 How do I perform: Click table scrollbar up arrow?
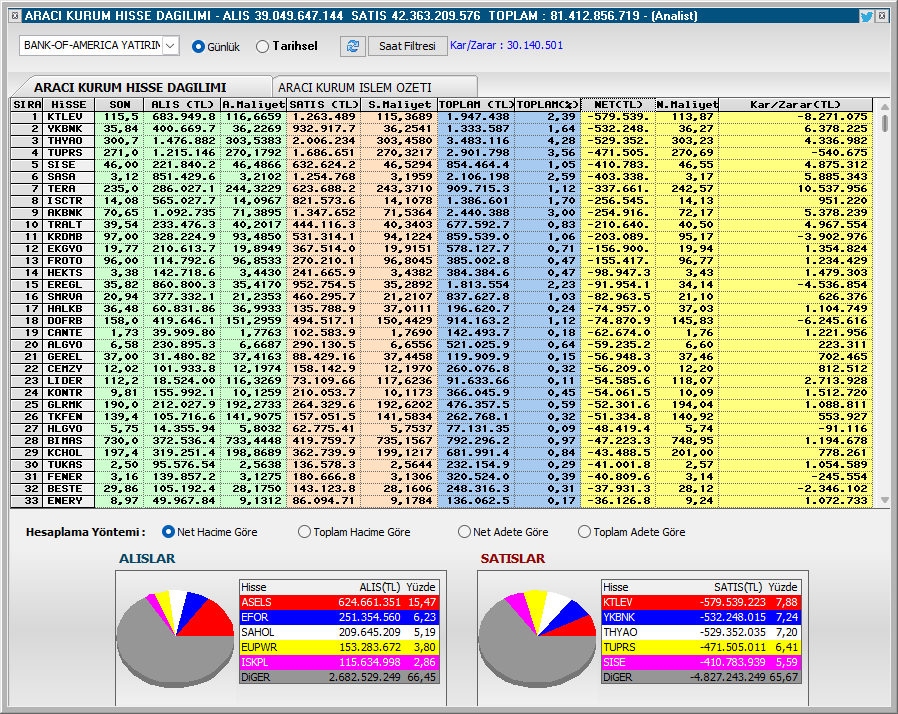point(885,106)
